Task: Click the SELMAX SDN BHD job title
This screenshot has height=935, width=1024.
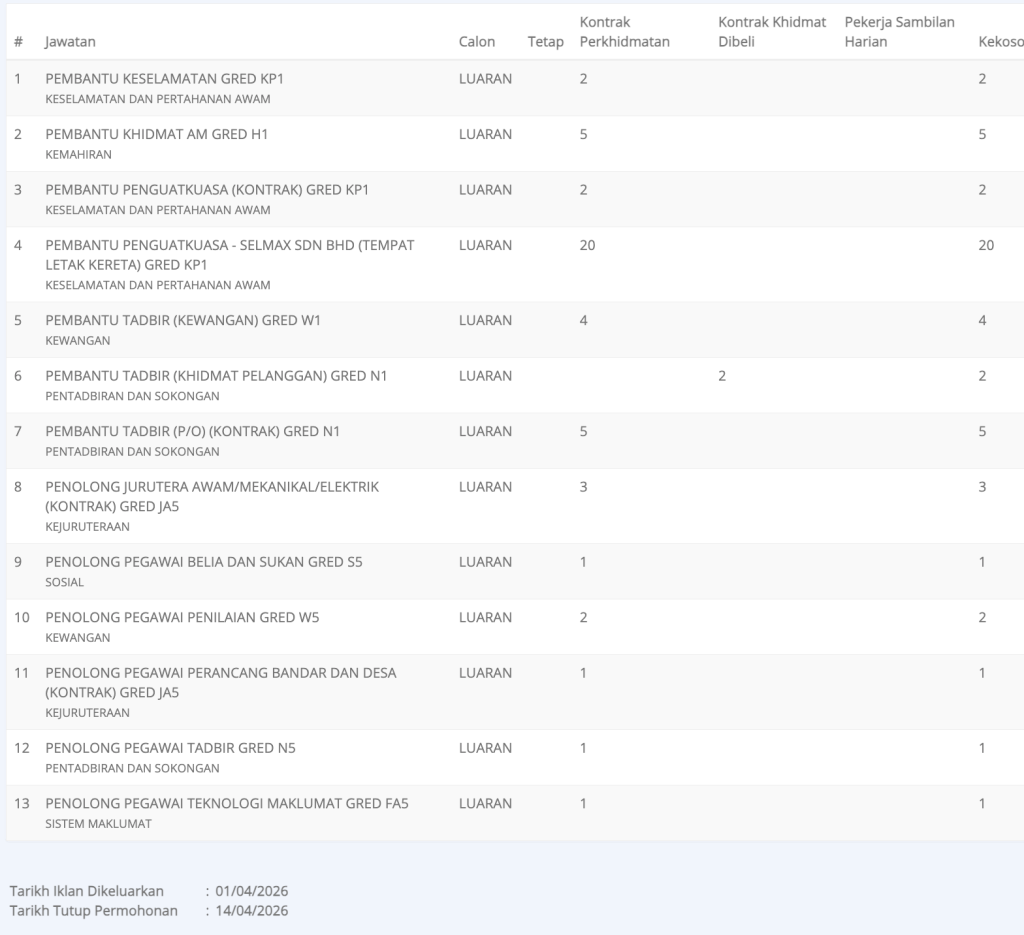Action: tap(229, 245)
